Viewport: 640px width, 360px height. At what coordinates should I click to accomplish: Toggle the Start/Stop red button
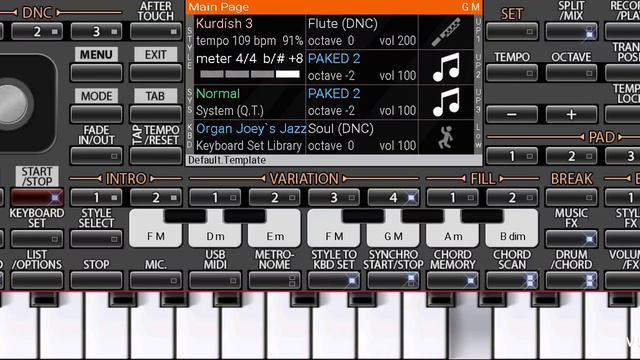pos(37,198)
